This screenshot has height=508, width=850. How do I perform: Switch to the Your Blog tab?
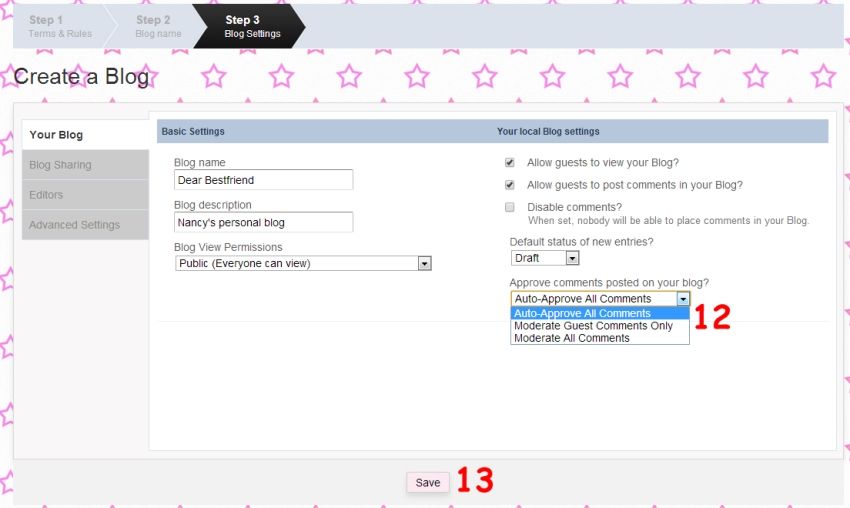[85, 134]
